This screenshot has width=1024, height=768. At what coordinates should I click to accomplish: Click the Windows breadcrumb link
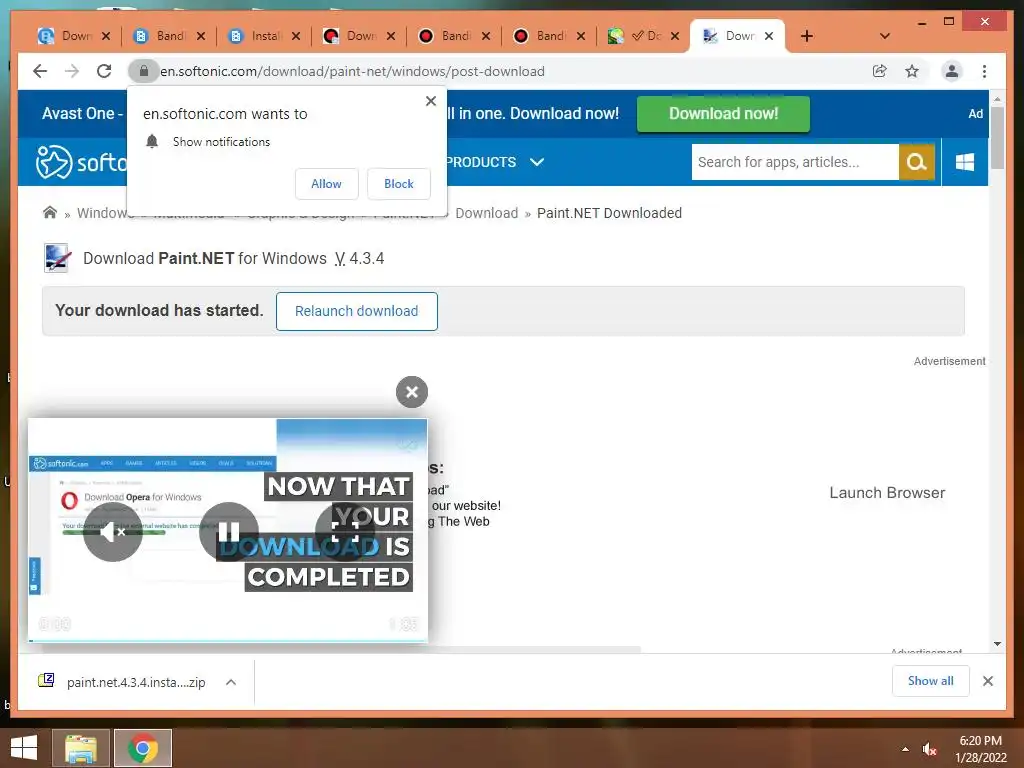[103, 213]
